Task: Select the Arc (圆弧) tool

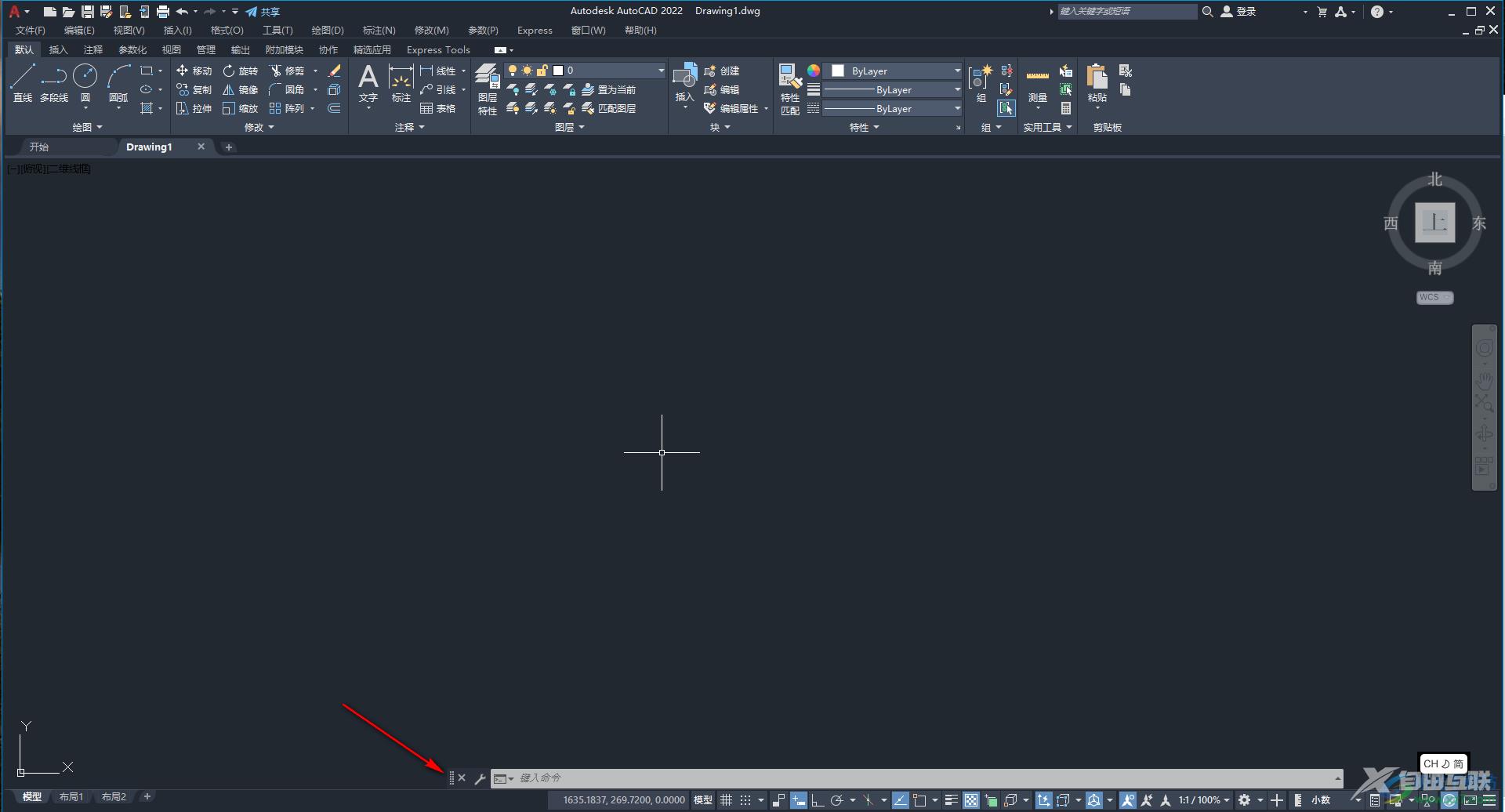Action: pyautogui.click(x=118, y=83)
